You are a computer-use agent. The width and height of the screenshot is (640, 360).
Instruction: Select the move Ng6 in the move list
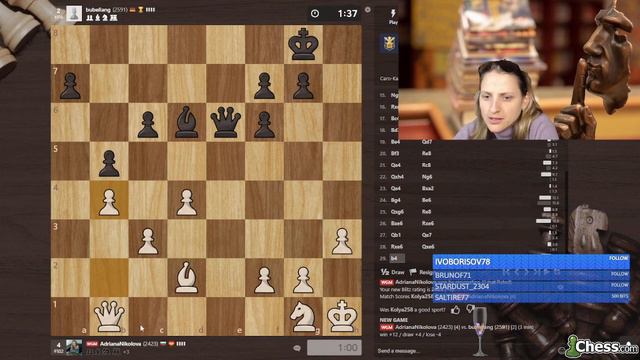click(427, 177)
